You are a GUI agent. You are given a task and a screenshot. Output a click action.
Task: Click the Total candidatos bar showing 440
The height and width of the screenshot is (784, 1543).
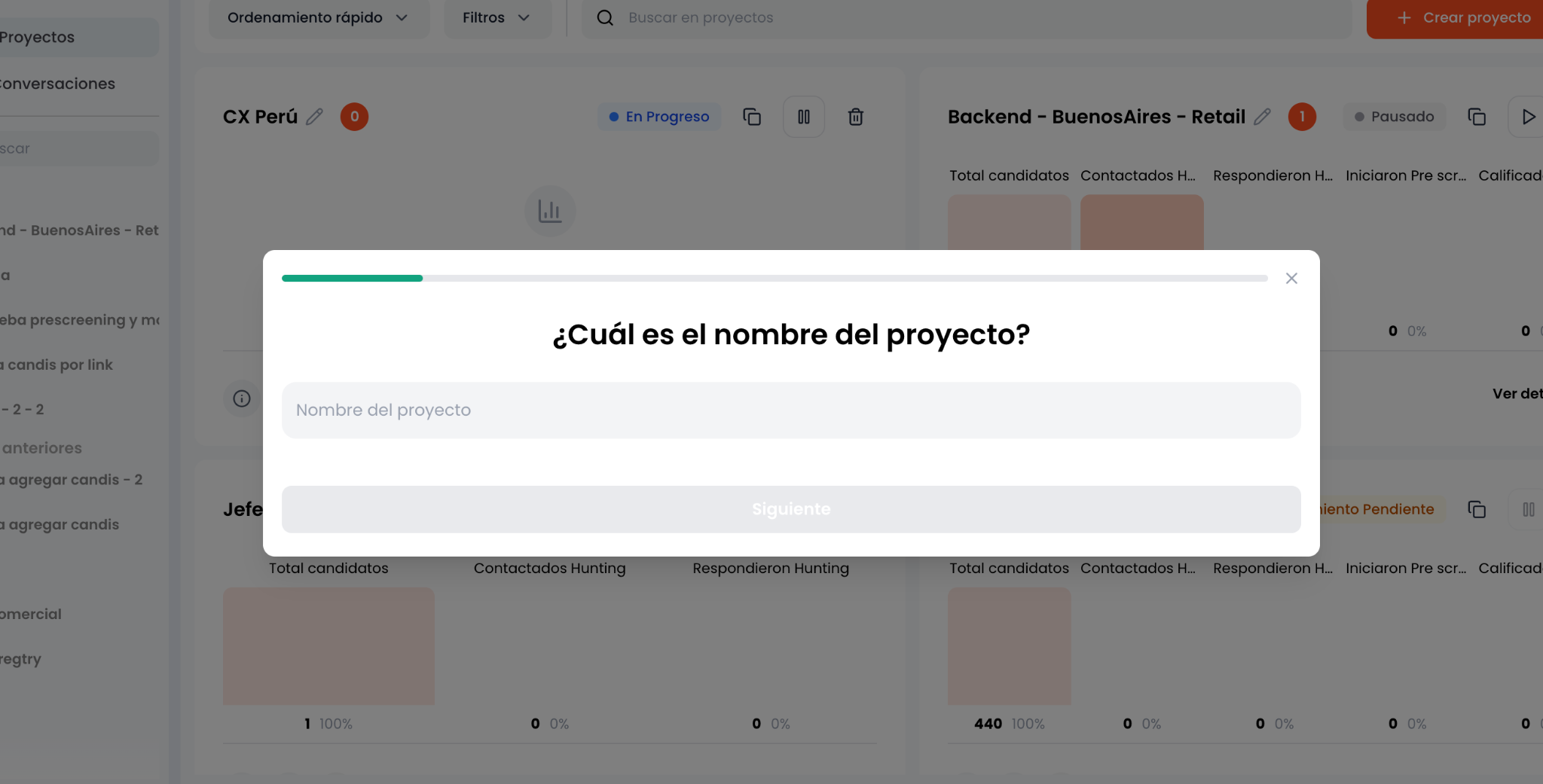click(1009, 646)
